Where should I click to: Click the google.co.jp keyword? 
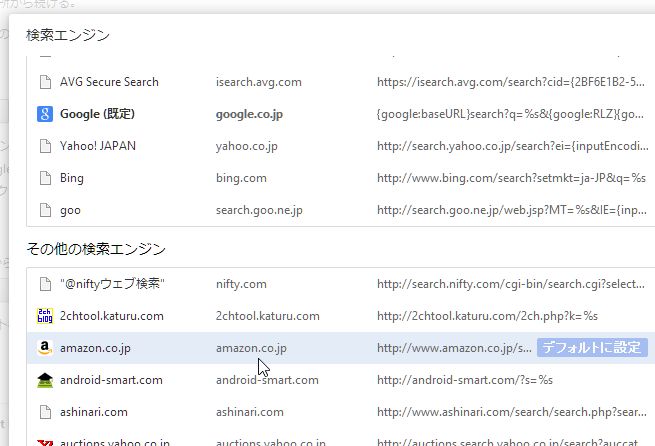click(249, 114)
